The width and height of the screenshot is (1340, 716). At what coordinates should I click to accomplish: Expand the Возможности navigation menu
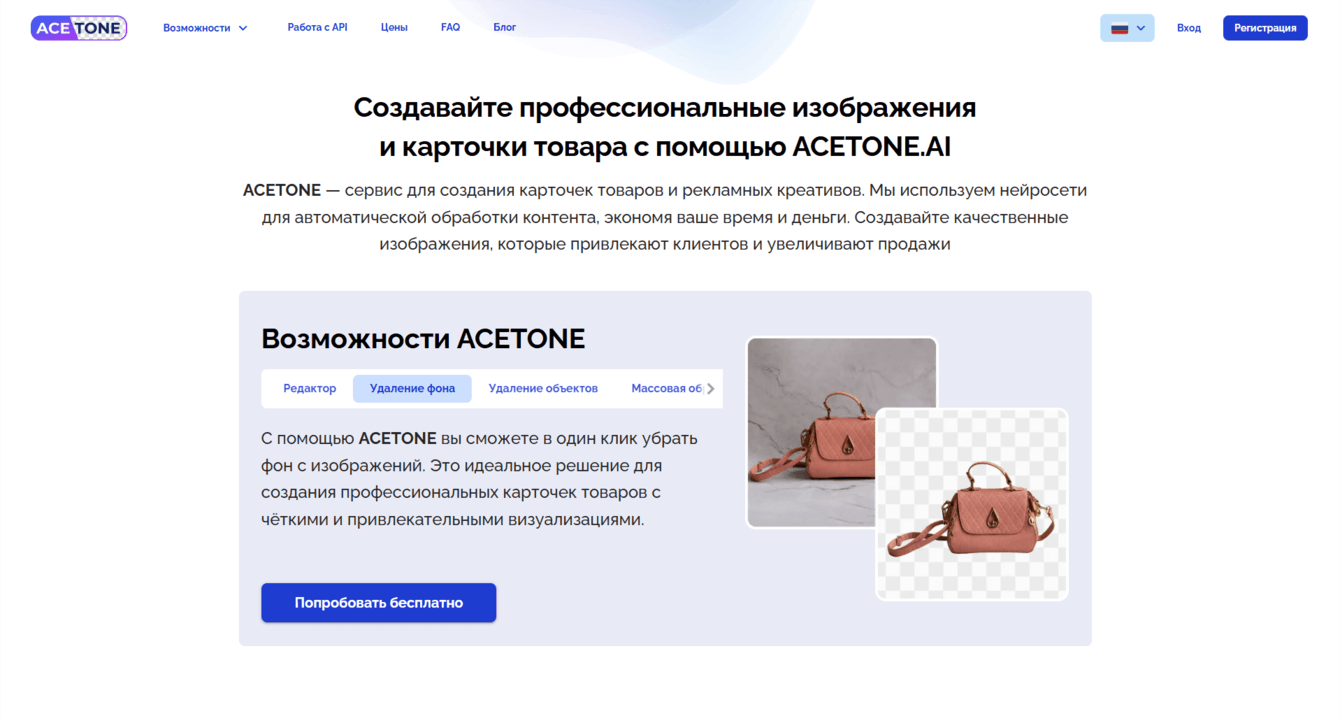(205, 28)
